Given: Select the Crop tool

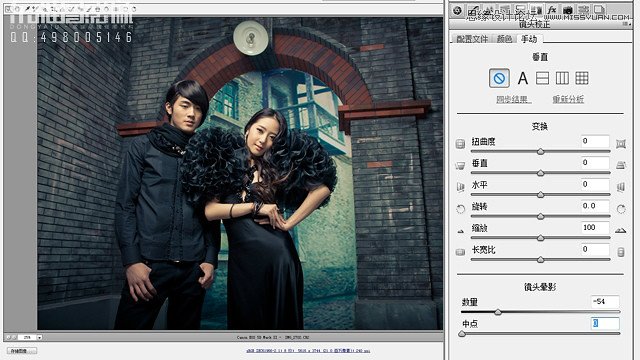Looking at the screenshot, I should [x=53, y=9].
